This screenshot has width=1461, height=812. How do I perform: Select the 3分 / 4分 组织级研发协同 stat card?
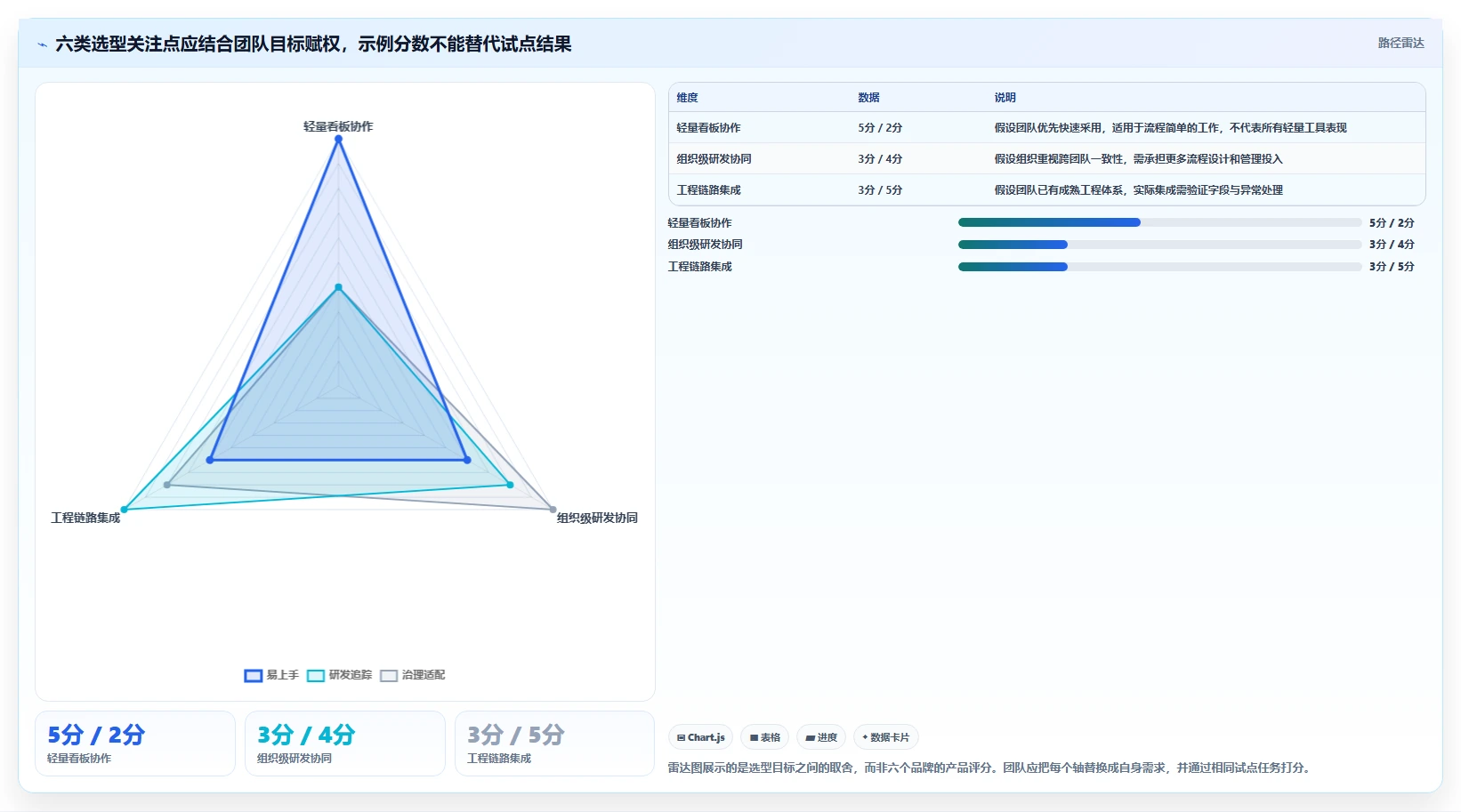(x=345, y=744)
